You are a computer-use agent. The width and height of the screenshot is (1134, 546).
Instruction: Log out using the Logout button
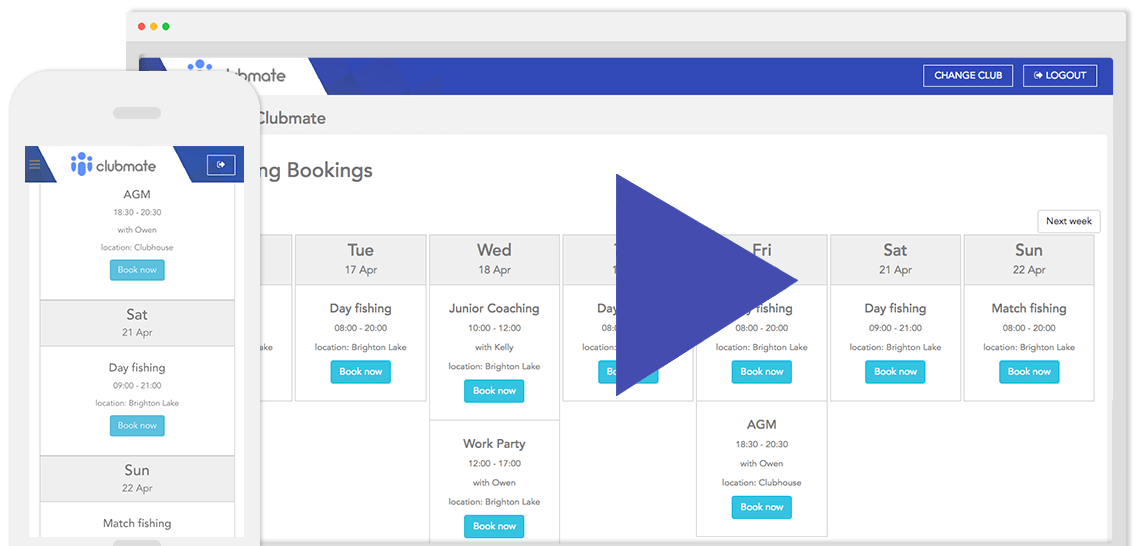click(x=1060, y=75)
